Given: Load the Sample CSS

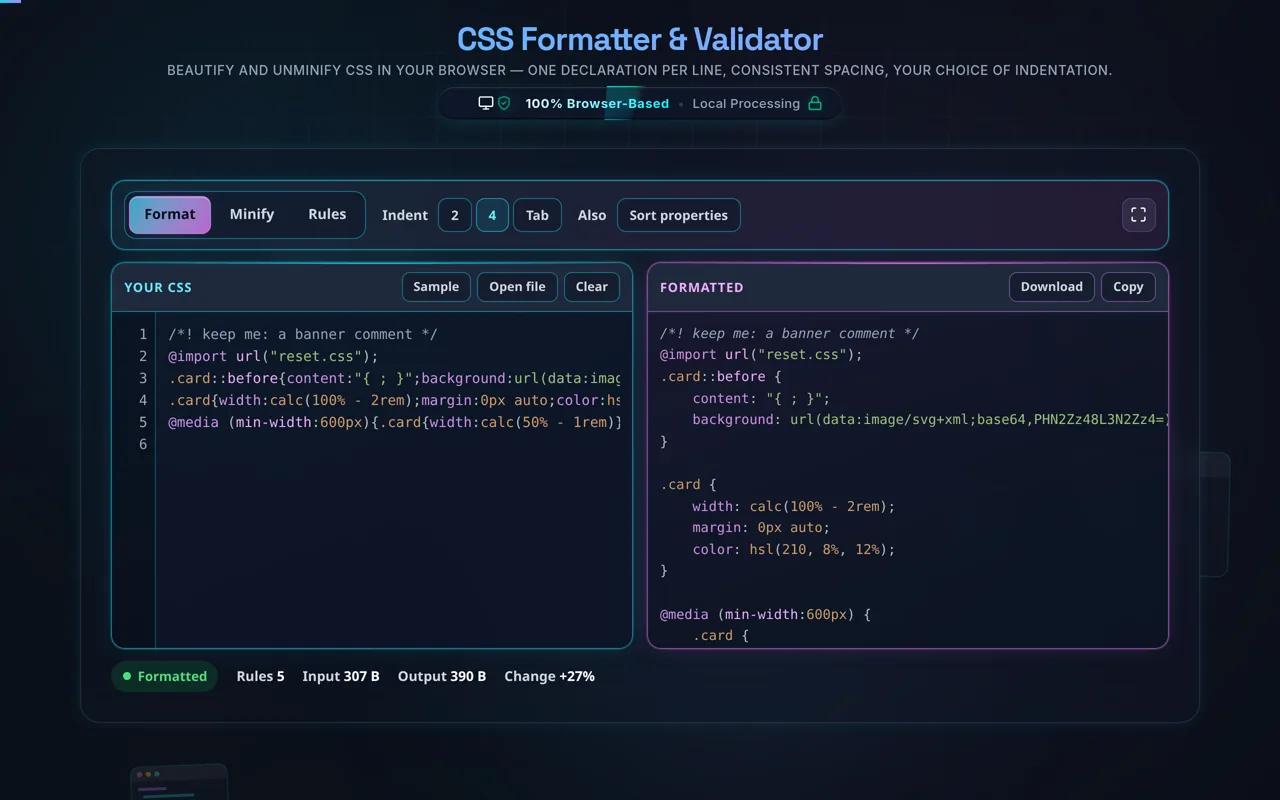Looking at the screenshot, I should (436, 287).
